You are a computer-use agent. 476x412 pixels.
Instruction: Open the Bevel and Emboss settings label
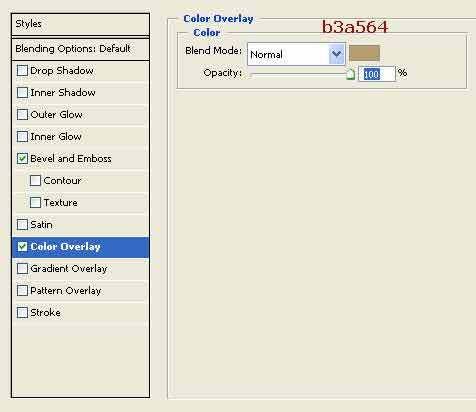(x=71, y=159)
